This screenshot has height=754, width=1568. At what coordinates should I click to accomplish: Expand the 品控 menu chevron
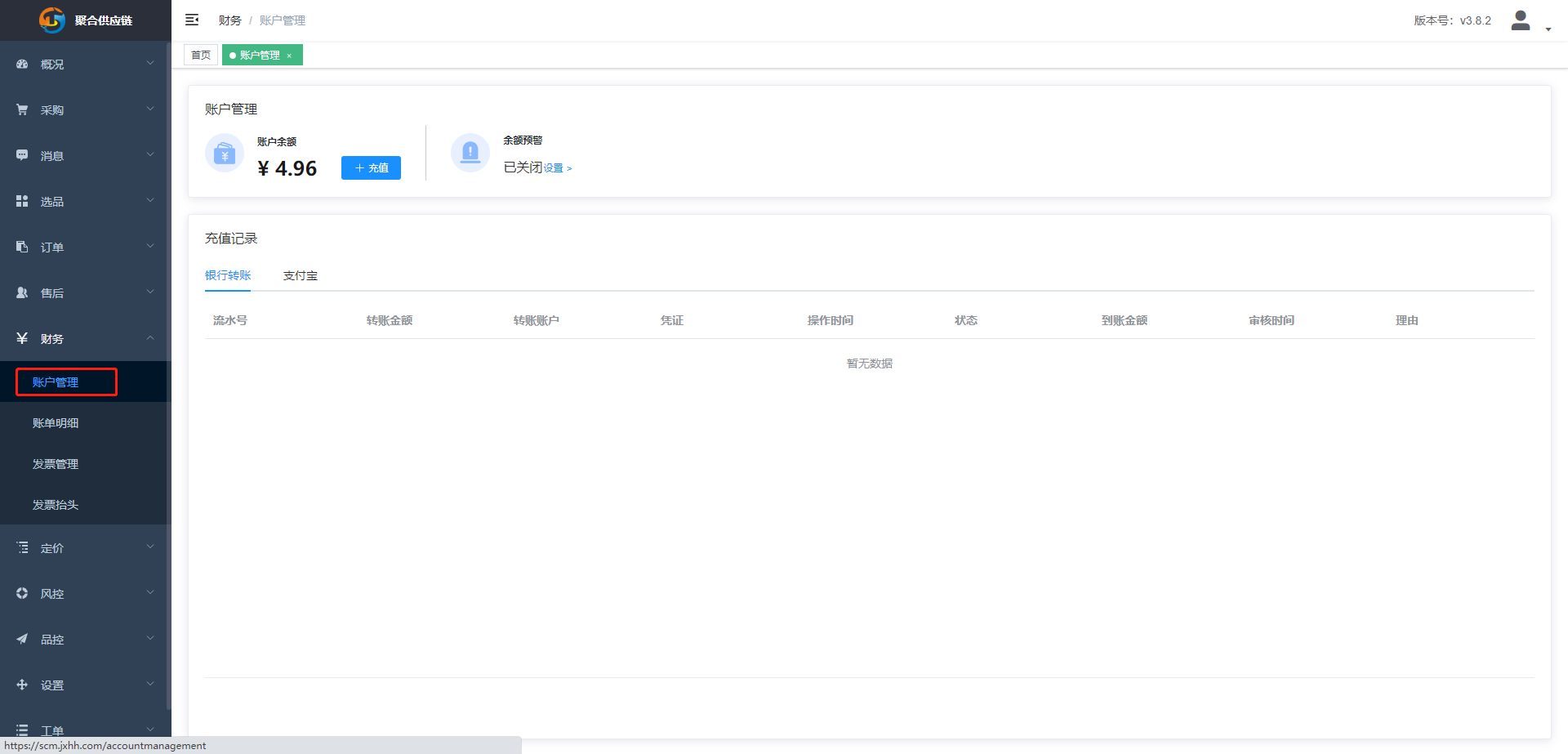[150, 638]
